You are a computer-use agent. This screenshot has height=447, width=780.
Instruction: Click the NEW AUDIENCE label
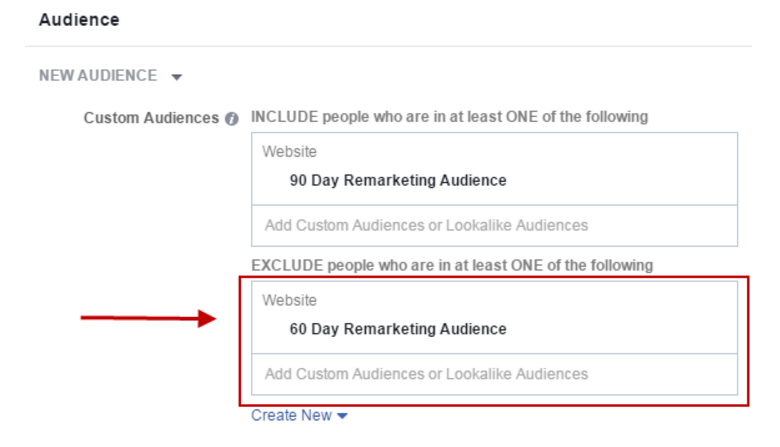[98, 76]
